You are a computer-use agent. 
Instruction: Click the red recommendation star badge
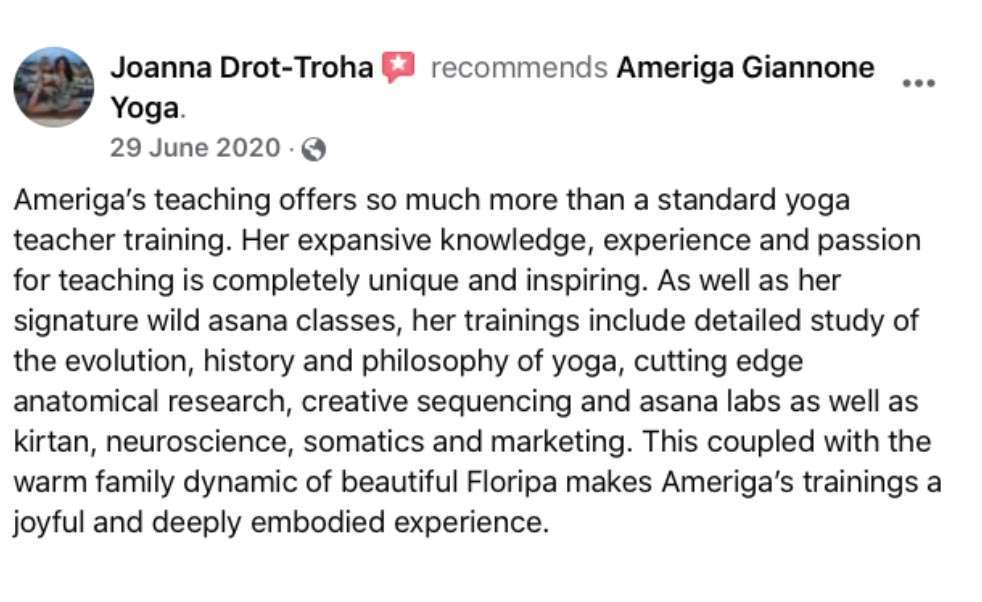(399, 67)
